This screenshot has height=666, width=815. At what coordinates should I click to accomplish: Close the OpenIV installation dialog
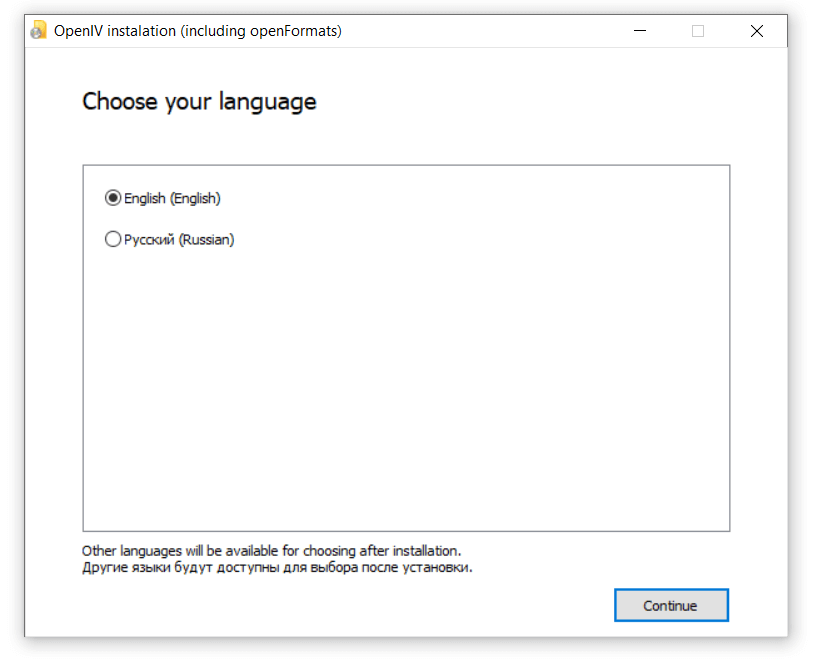(x=757, y=31)
